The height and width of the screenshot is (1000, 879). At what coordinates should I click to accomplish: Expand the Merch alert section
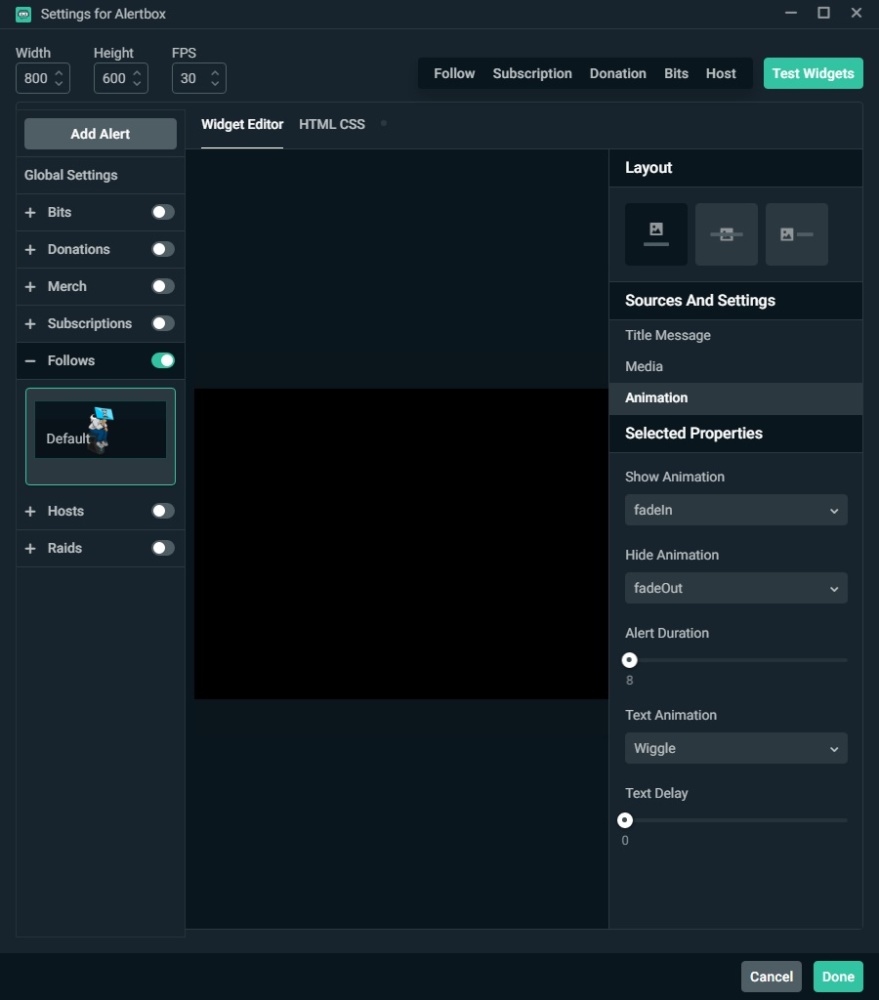(x=30, y=286)
